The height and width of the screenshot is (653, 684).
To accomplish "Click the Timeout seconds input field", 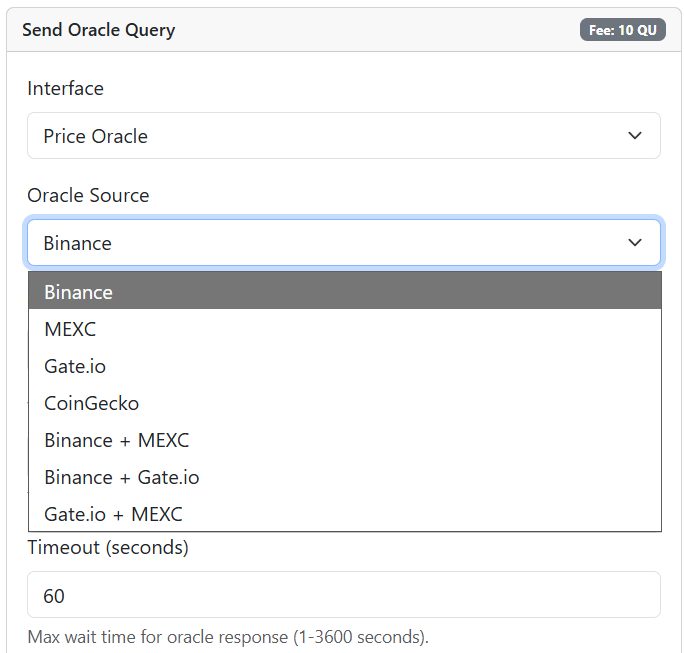I will pos(343,595).
